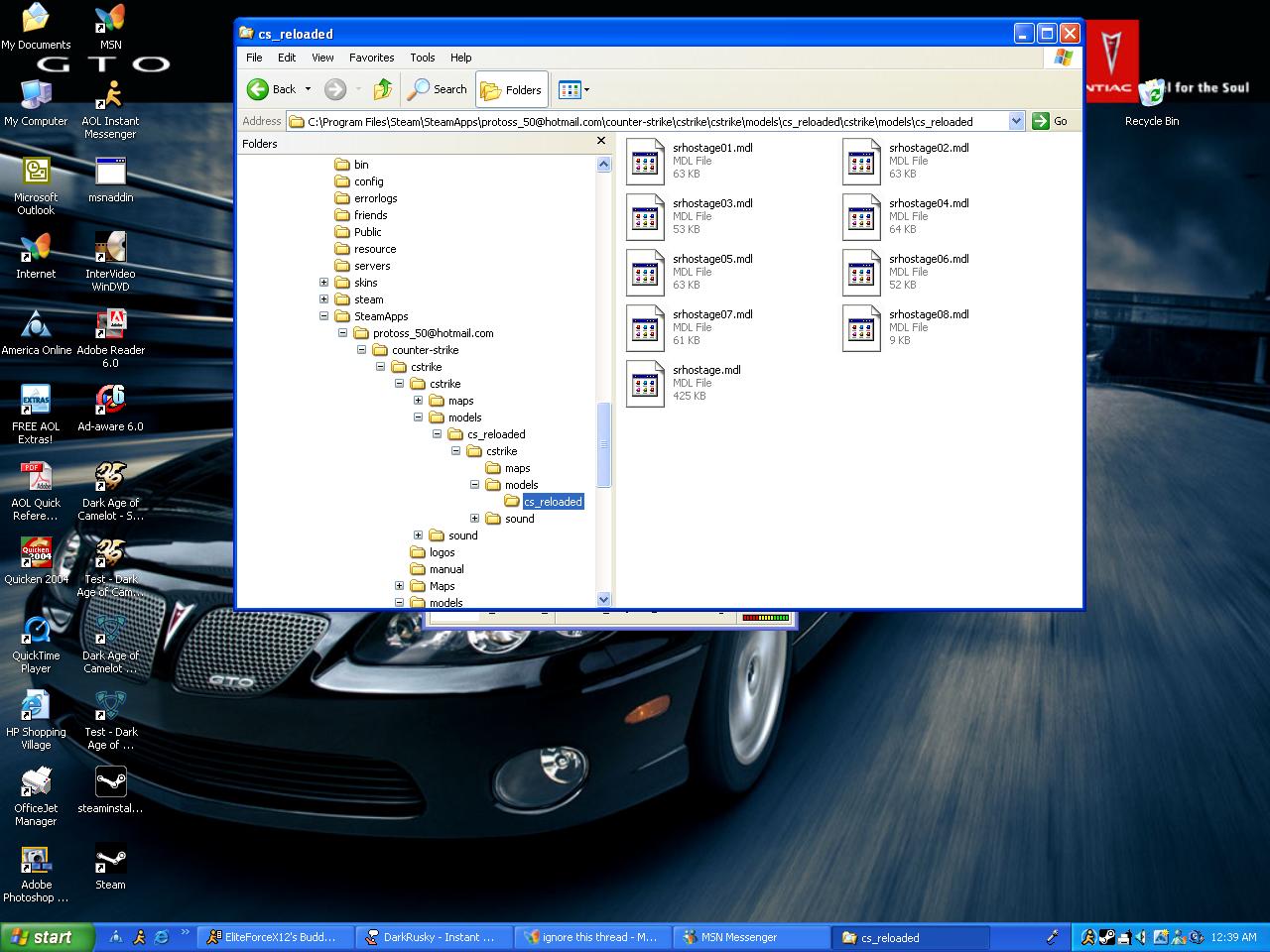The width and height of the screenshot is (1270, 952).
Task: Expand the maps folder under cstrike
Action: click(418, 401)
